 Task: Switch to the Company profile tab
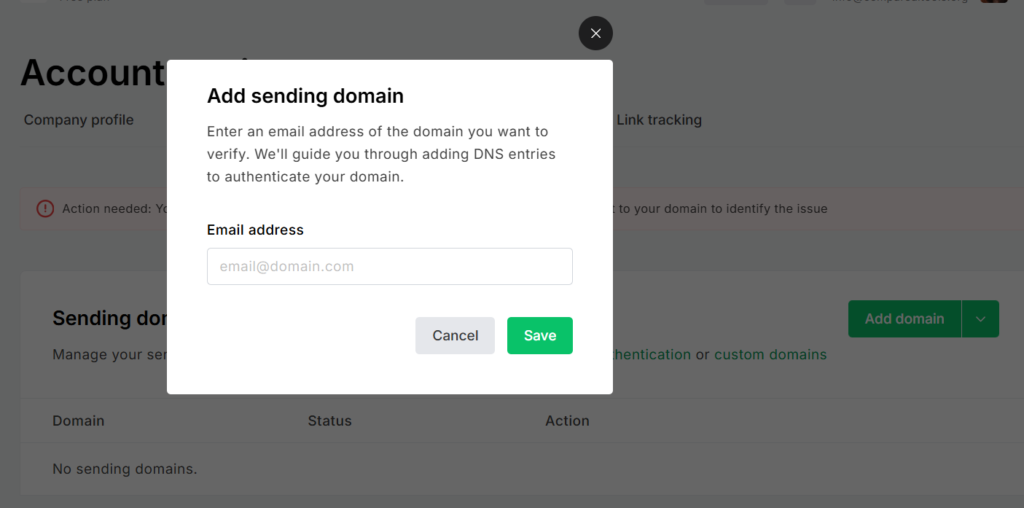point(79,120)
